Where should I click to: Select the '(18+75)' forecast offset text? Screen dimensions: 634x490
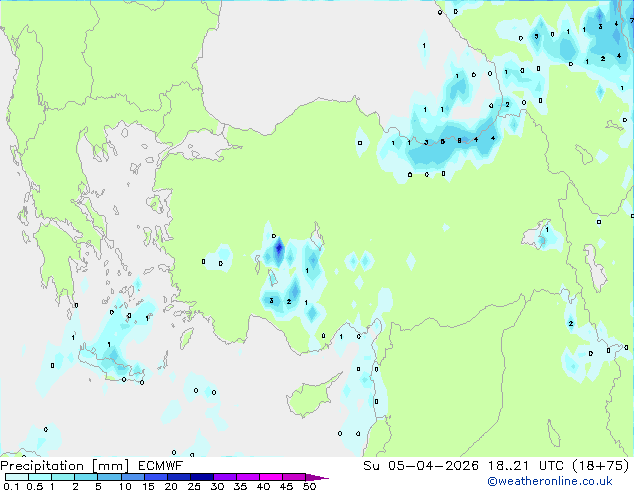(601, 466)
